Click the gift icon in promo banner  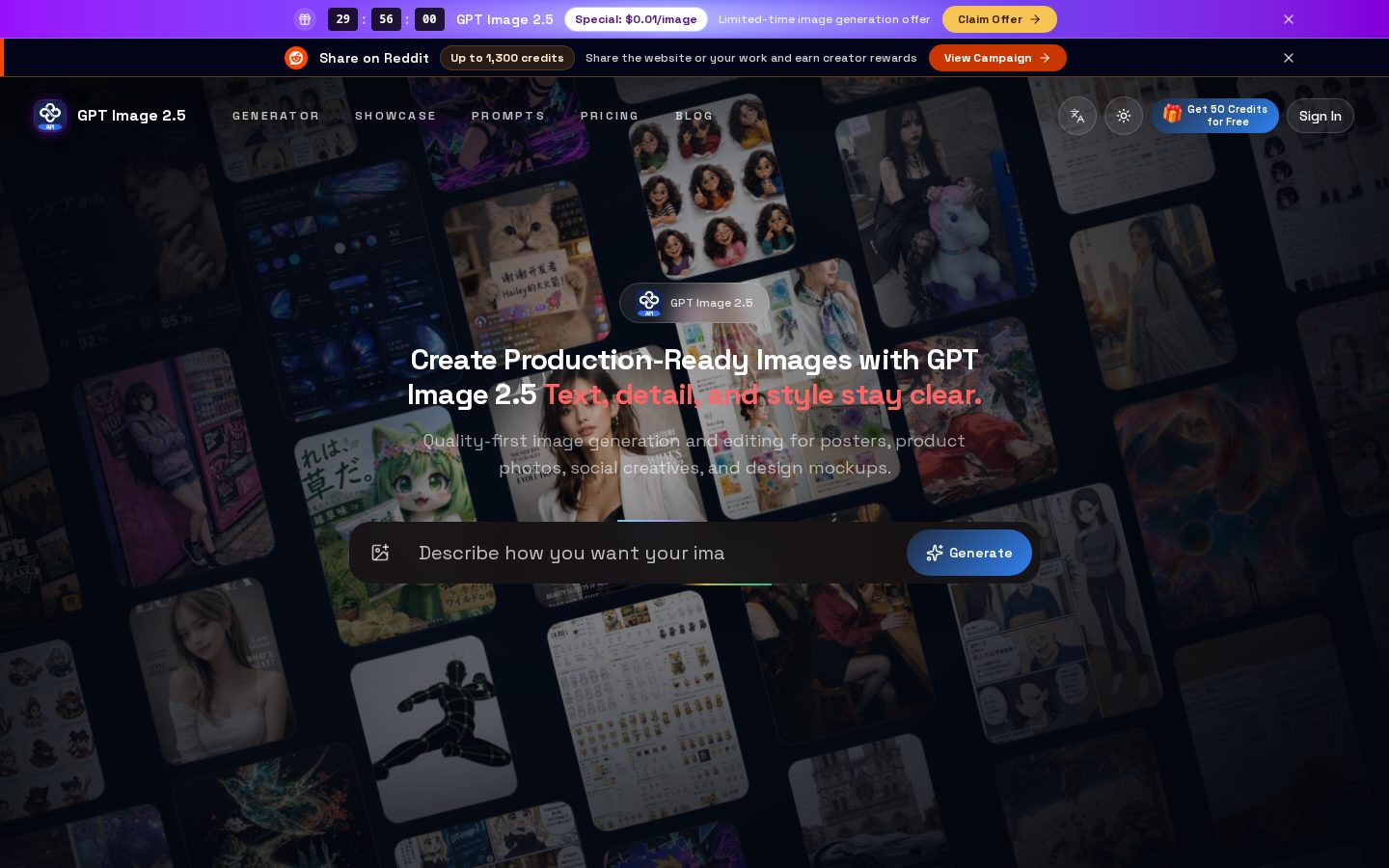pyautogui.click(x=305, y=19)
